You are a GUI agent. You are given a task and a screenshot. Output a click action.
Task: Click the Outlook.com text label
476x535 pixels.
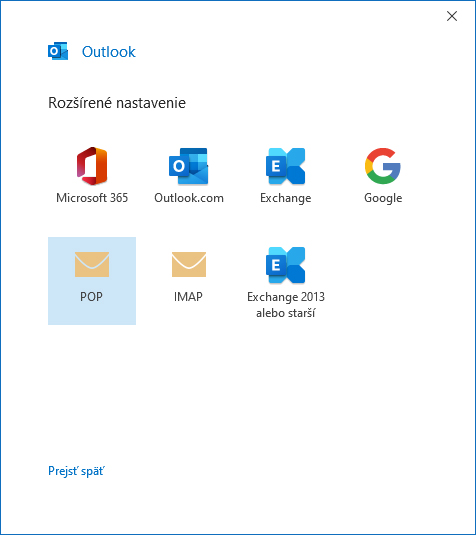coord(189,198)
